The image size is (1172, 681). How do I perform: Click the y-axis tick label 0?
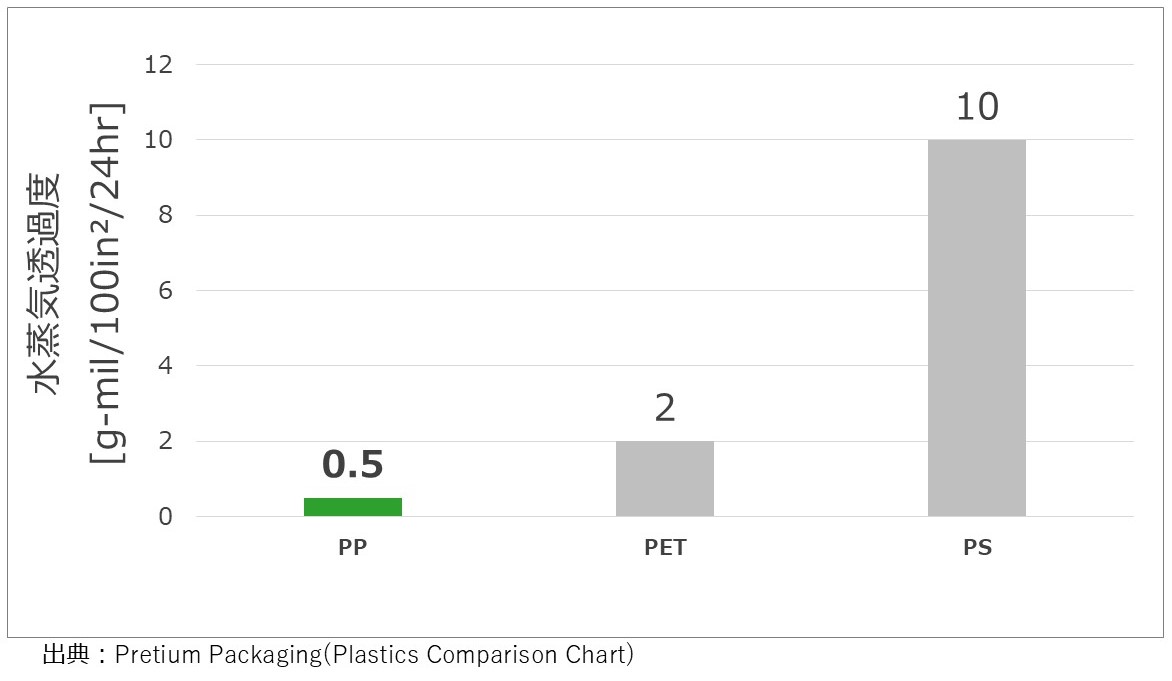click(x=165, y=517)
